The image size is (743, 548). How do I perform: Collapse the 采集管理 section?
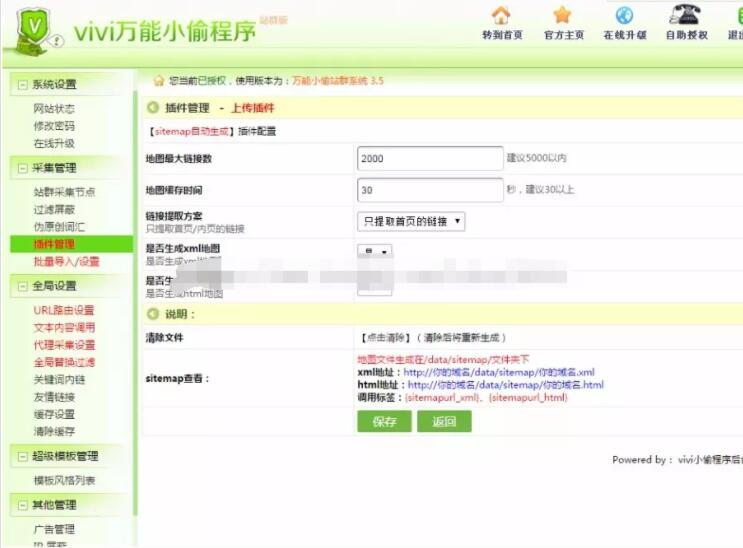22,168
